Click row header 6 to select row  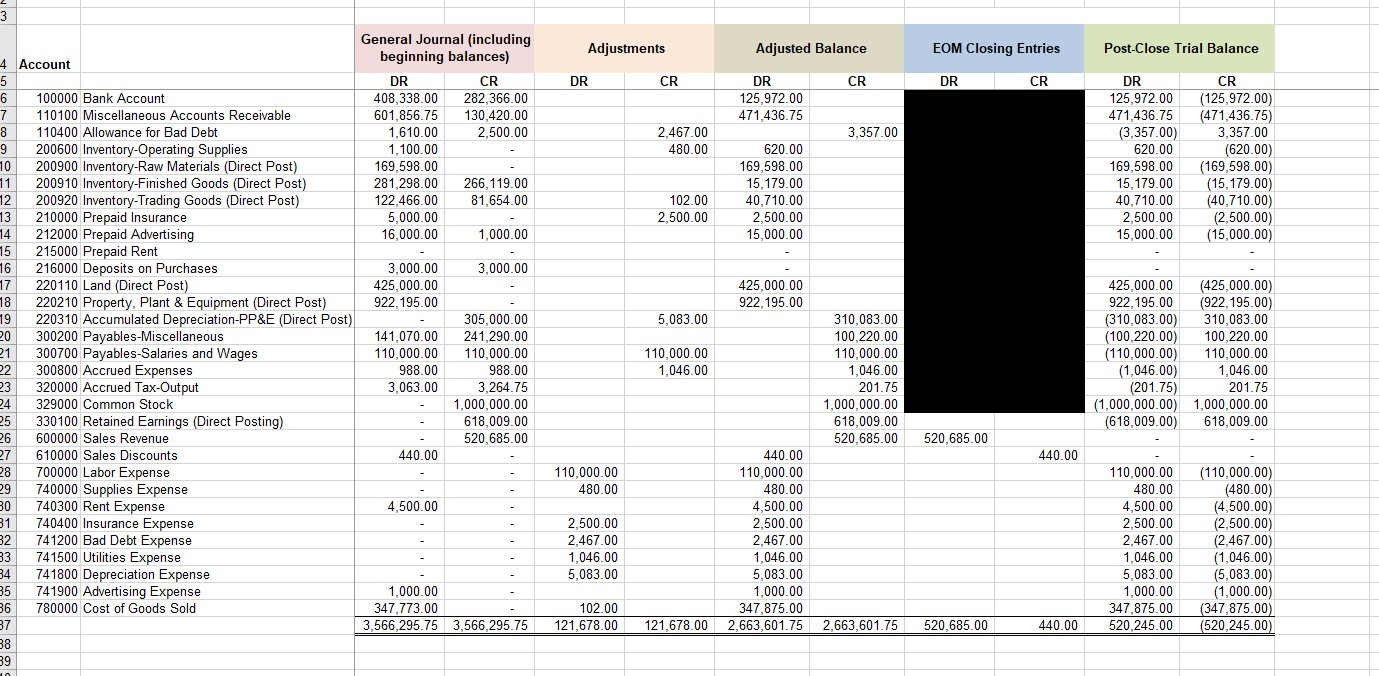(8, 98)
